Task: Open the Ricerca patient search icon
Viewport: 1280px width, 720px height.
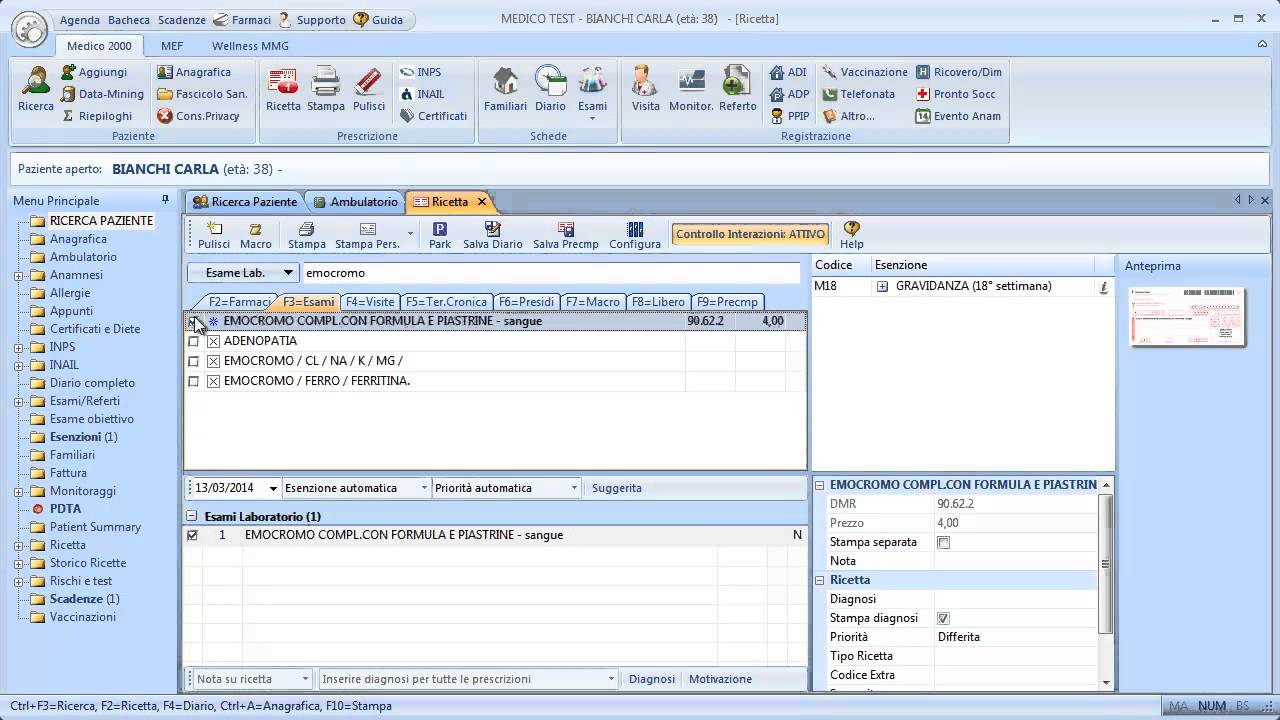Action: tap(36, 89)
